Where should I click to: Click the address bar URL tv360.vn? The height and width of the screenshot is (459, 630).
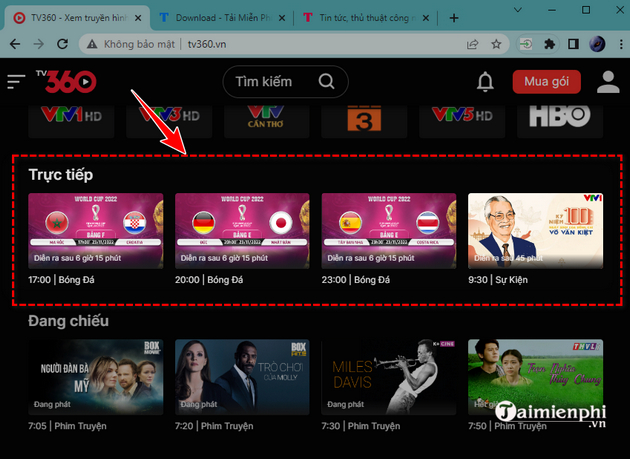(207, 44)
